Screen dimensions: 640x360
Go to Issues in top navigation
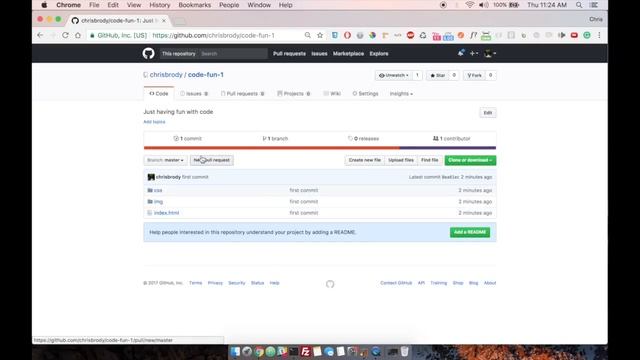(x=319, y=53)
